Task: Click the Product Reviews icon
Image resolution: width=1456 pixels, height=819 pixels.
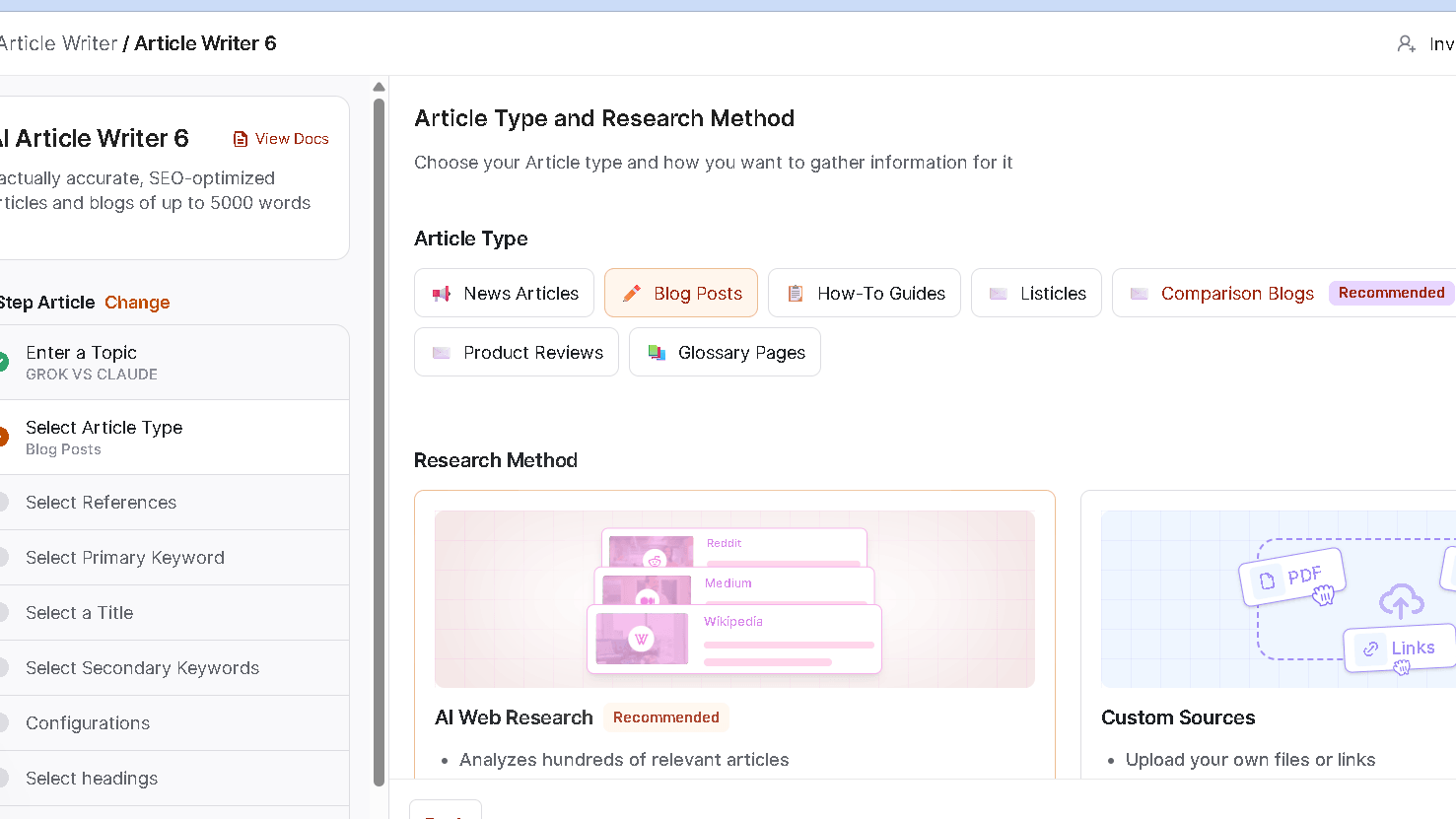Action: click(x=442, y=353)
